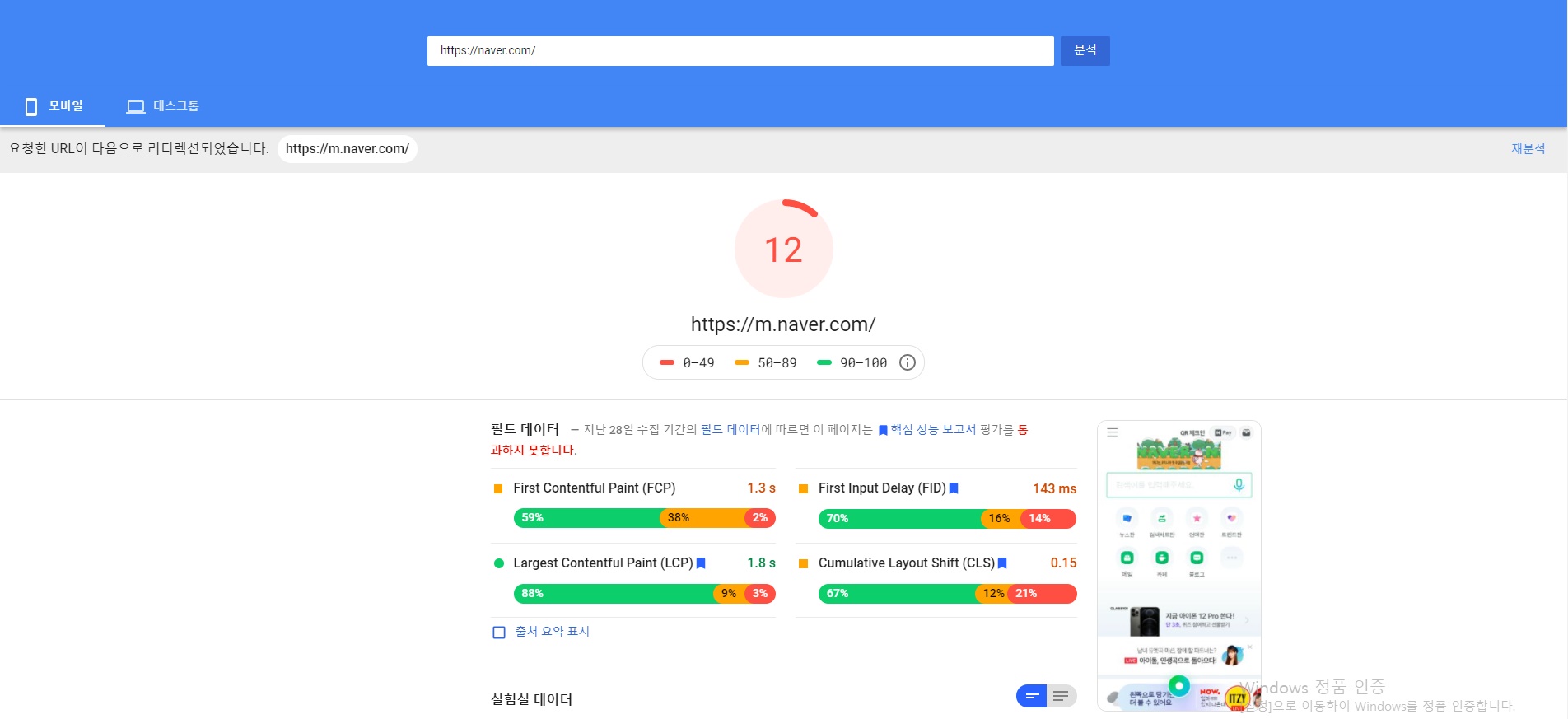This screenshot has height=719, width=1568.
Task: Click the mobile page screenshot thumbnail
Action: [1179, 566]
